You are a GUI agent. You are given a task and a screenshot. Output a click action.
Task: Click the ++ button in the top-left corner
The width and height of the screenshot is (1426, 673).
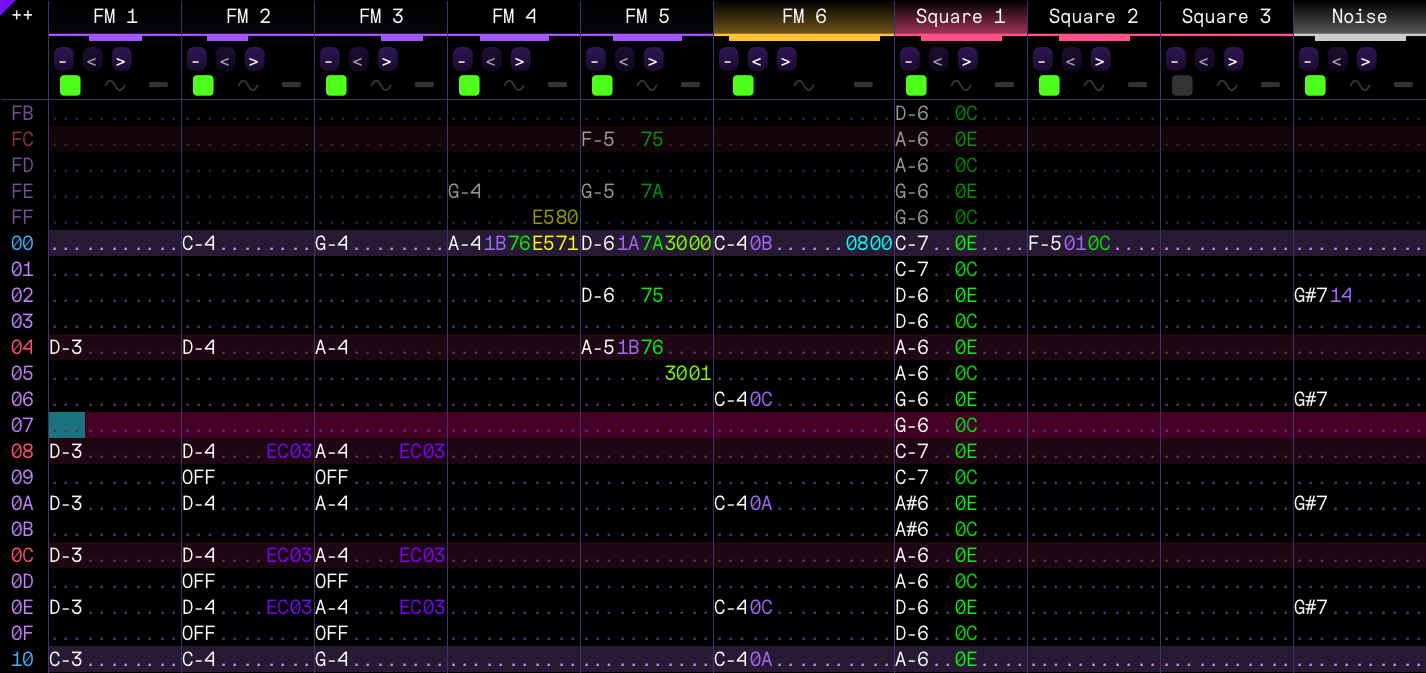pyautogui.click(x=22, y=16)
